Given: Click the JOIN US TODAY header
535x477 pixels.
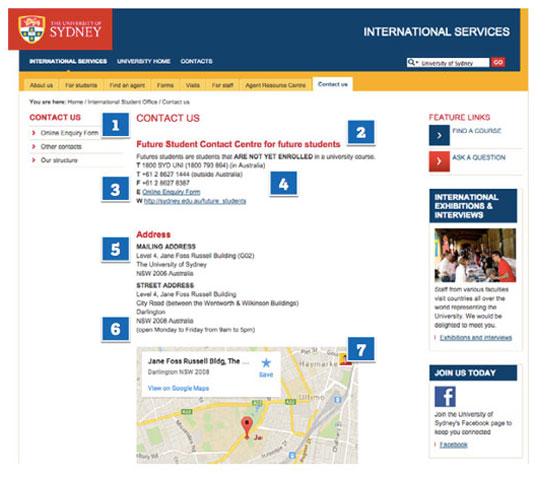Looking at the screenshot, I should coord(473,373).
